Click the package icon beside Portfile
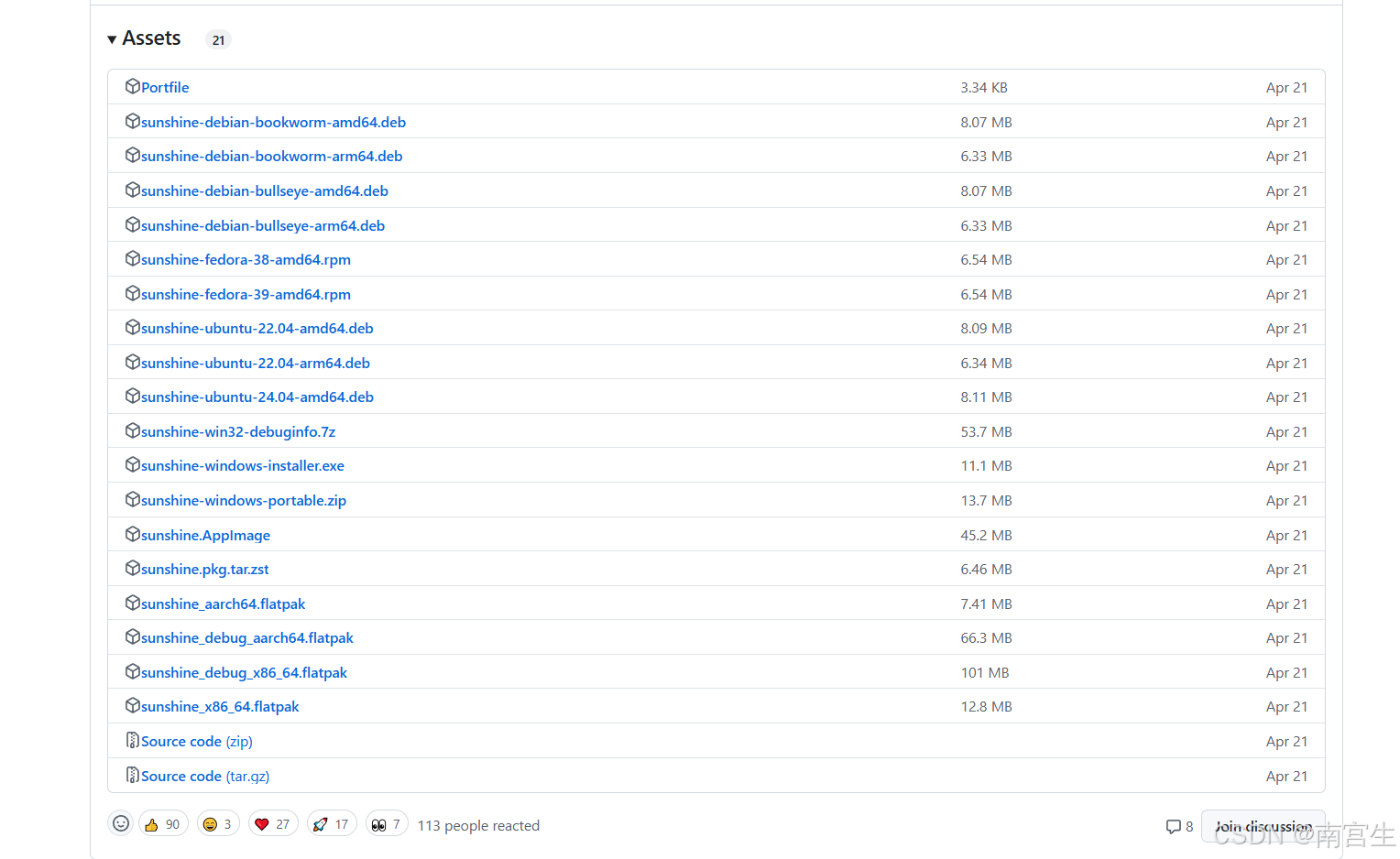The width and height of the screenshot is (1400, 859). 133,86
